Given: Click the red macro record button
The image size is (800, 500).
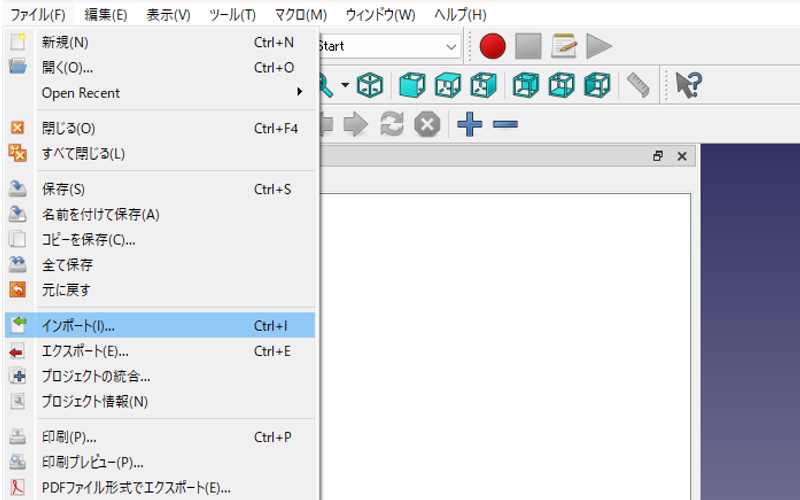Looking at the screenshot, I should click(x=492, y=46).
